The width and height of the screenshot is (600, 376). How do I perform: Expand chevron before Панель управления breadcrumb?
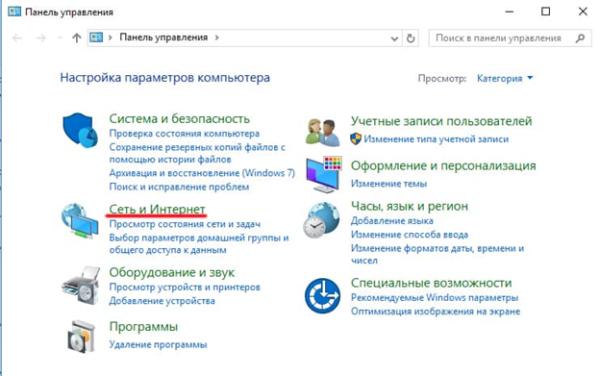110,37
